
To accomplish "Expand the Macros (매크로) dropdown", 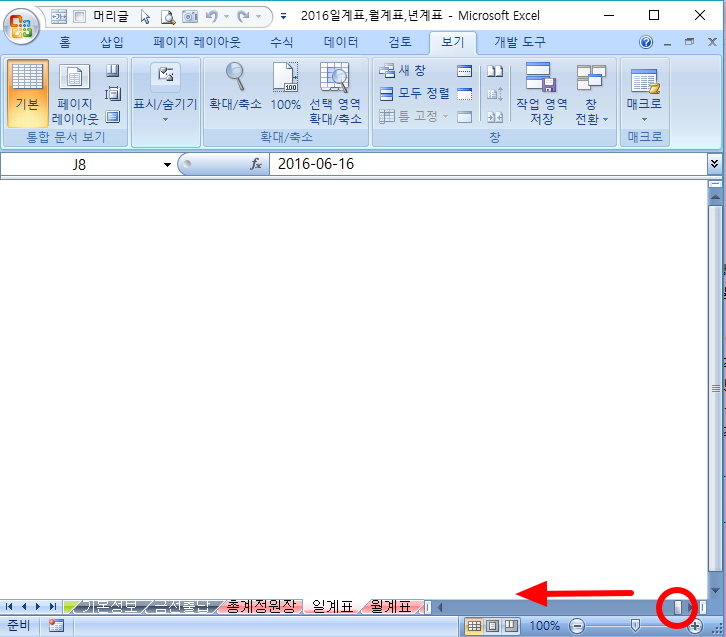I will pyautogui.click(x=644, y=93).
